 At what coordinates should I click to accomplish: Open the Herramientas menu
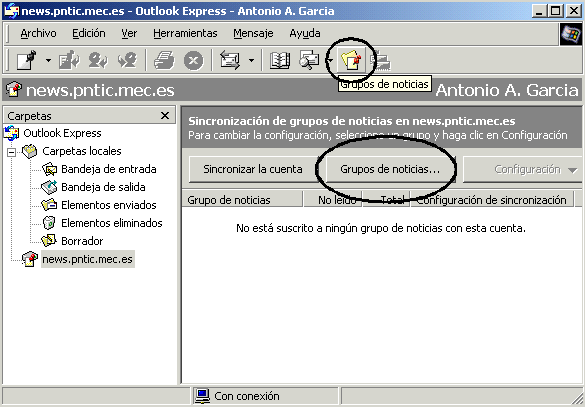pyautogui.click(x=185, y=33)
